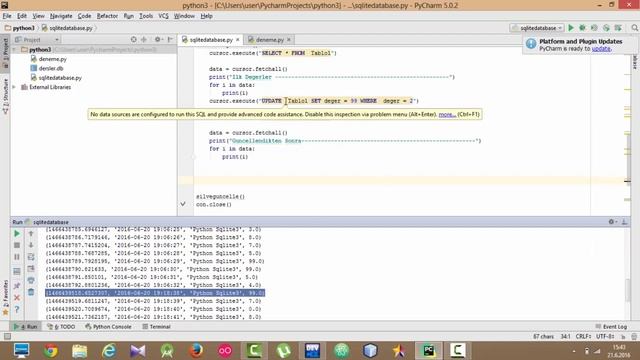This screenshot has width=640, height=360.
Task: Click the Run console vertical scrollbar
Action: point(628,290)
